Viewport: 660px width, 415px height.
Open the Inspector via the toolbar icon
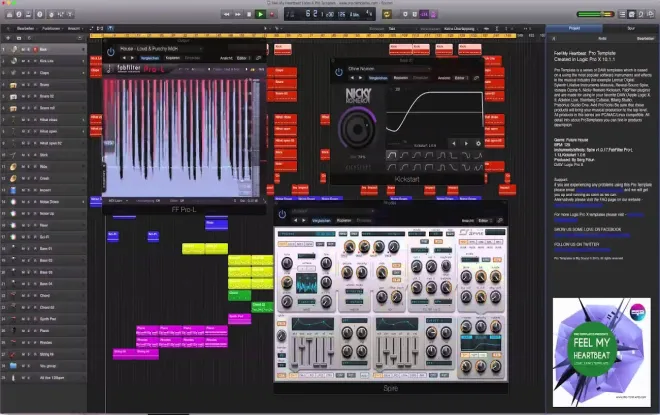coord(19,14)
